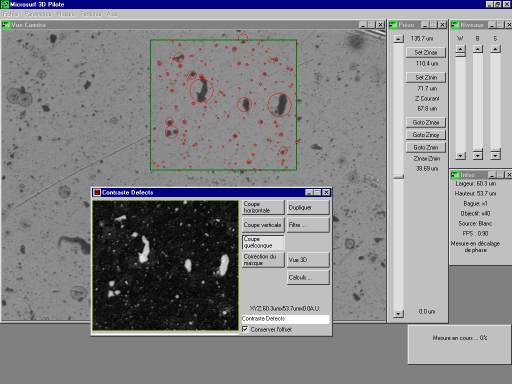Click the B level down arrow
Viewport: 512px width, 384px height.
point(478,156)
